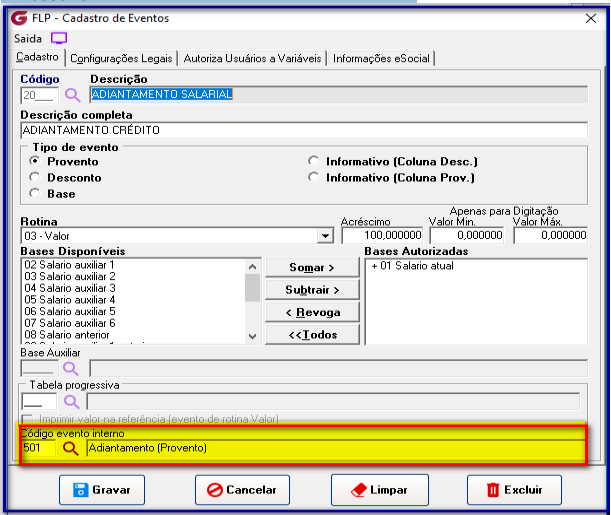Click the Bases Disponíveis scrollbar thumb

tap(253, 288)
